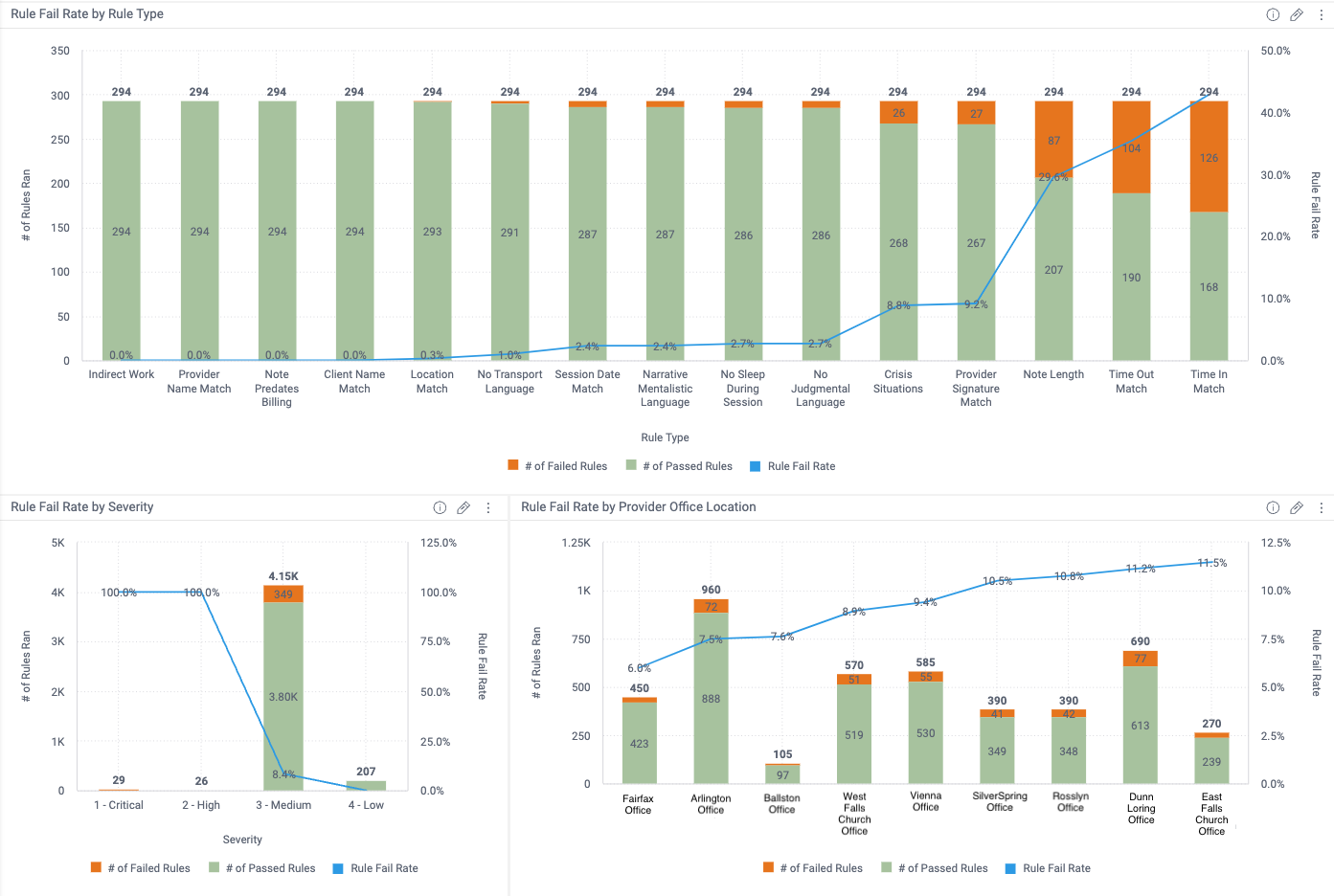
Task: Toggle '# of Passed Rules' in Rule Type legend
Action: (679, 466)
